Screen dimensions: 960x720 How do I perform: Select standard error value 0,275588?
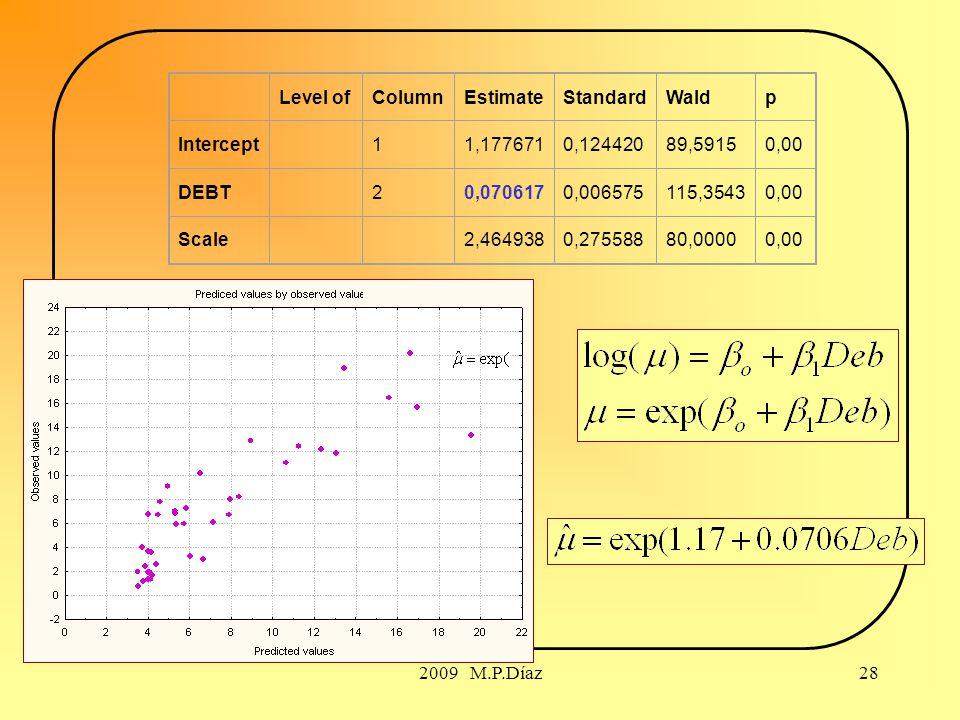point(603,239)
